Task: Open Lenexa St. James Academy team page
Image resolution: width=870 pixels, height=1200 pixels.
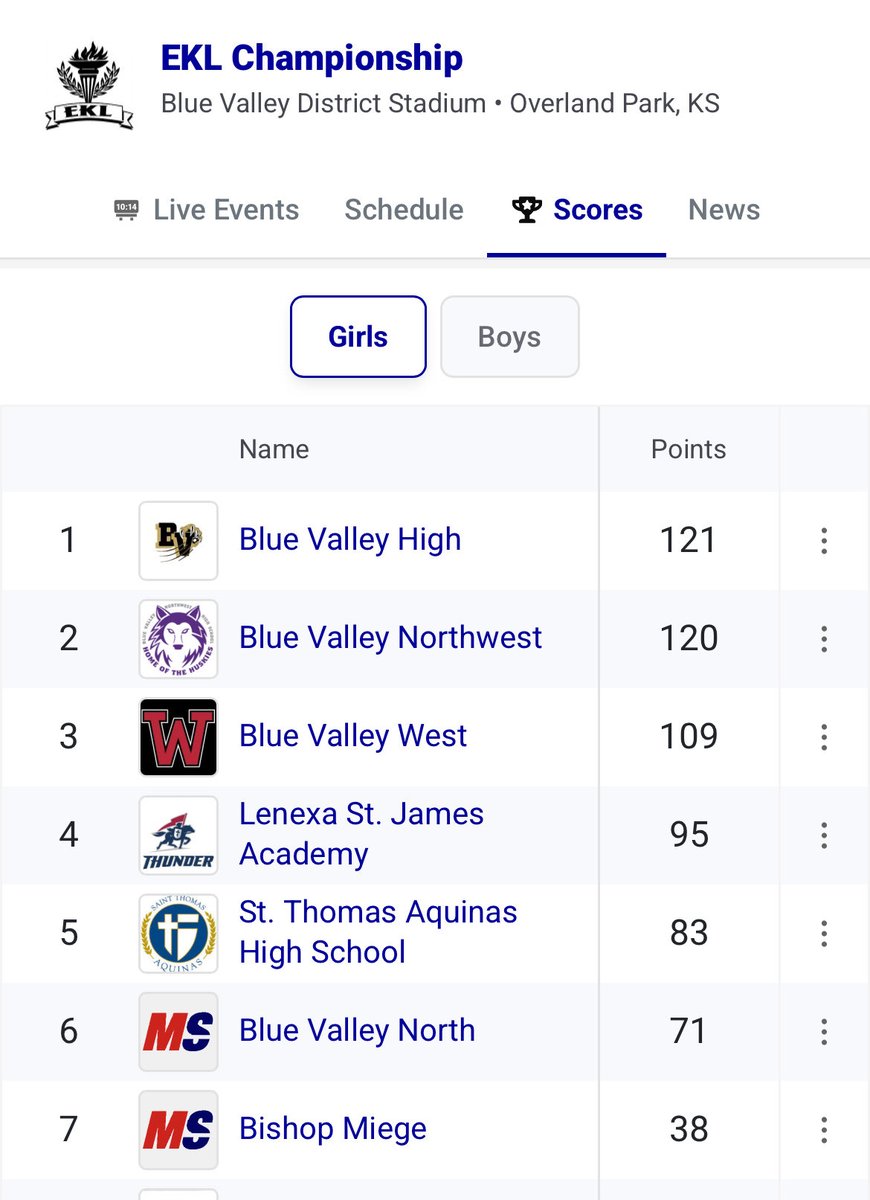Action: [x=362, y=834]
